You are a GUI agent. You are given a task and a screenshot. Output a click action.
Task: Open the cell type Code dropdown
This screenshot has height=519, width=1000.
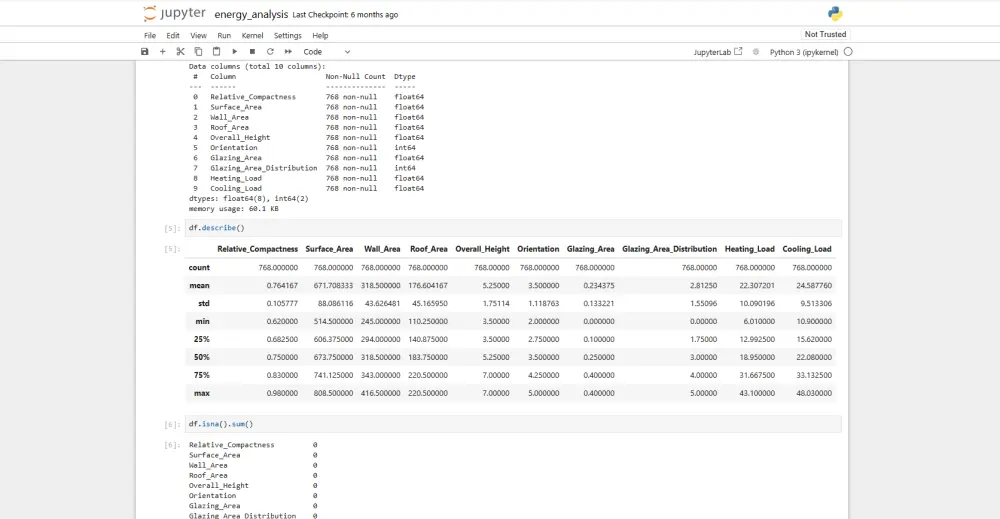pos(327,51)
